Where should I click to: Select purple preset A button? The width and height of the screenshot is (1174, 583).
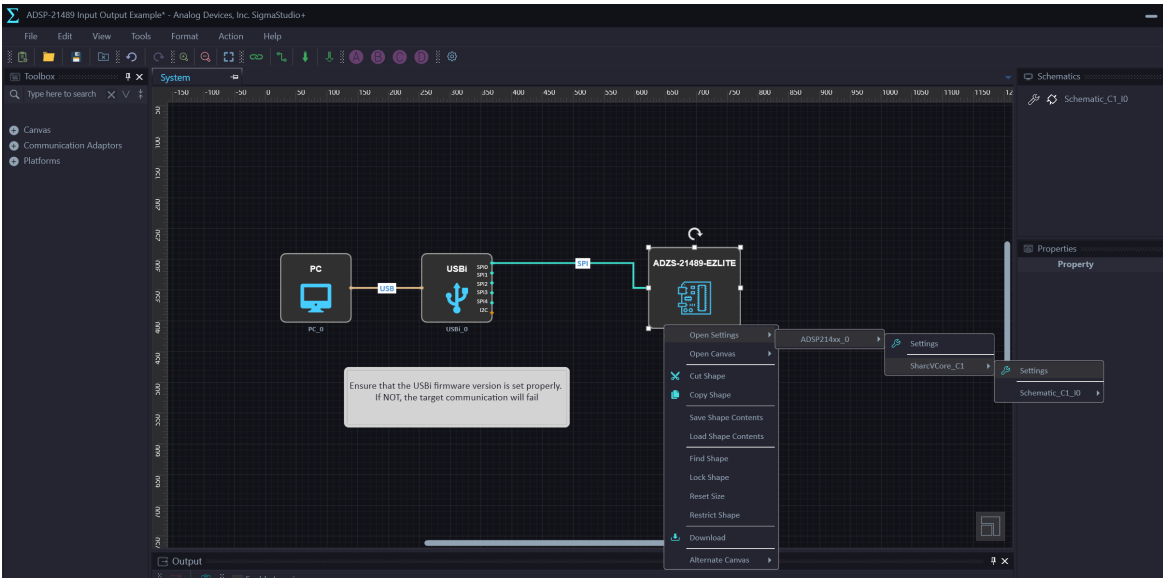pos(356,57)
